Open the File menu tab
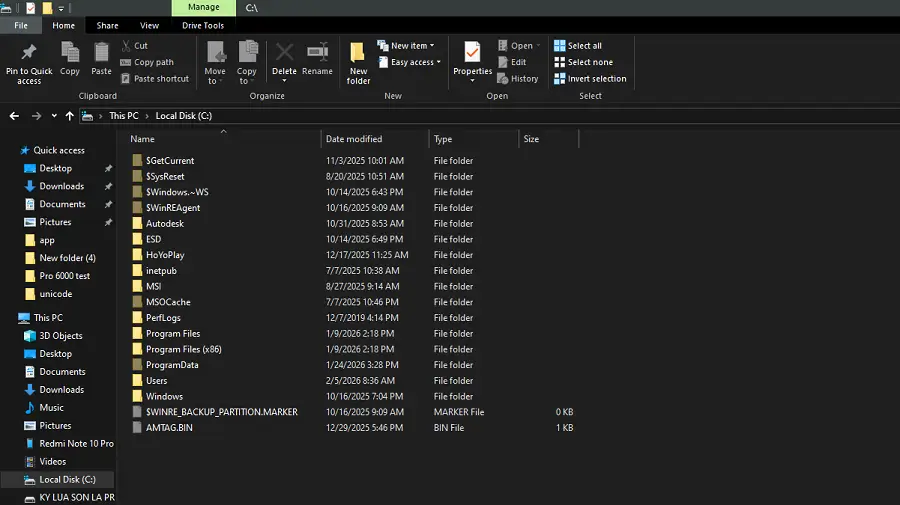This screenshot has width=900, height=505. [x=21, y=25]
